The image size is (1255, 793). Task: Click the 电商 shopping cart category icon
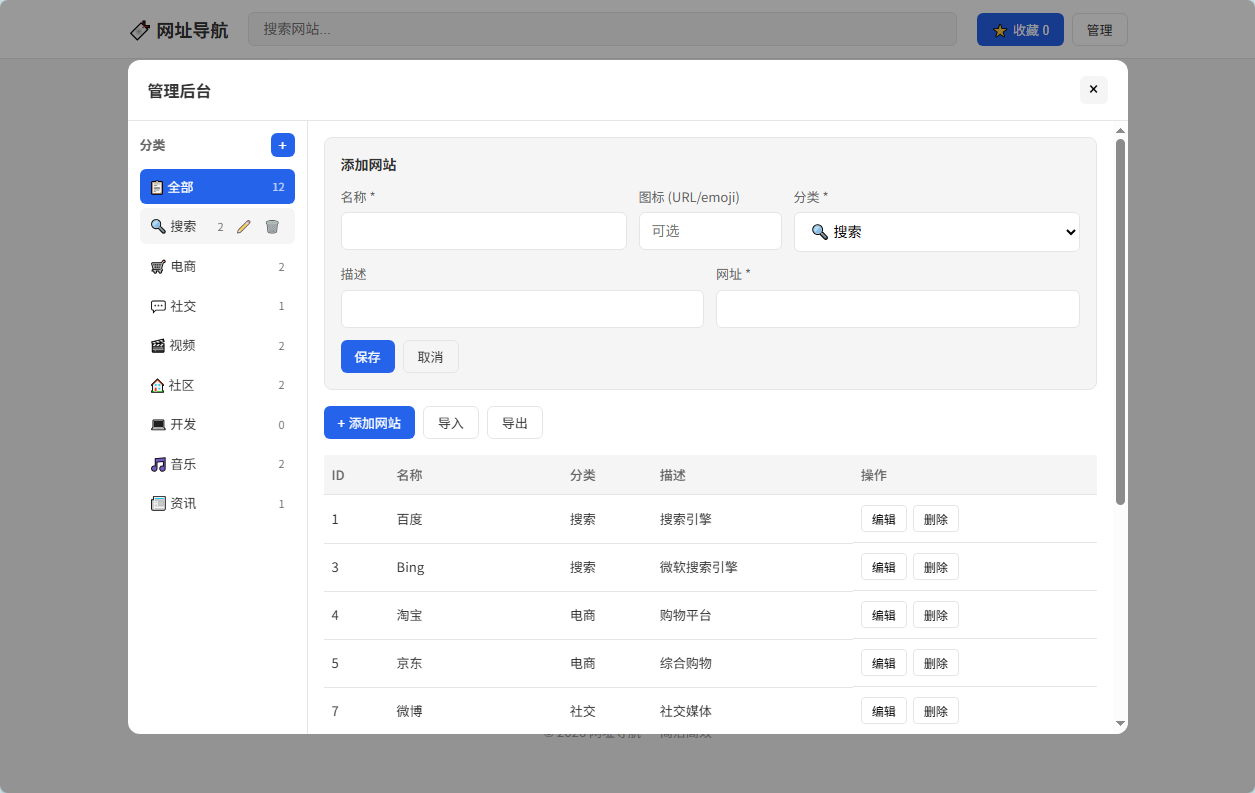coord(158,266)
